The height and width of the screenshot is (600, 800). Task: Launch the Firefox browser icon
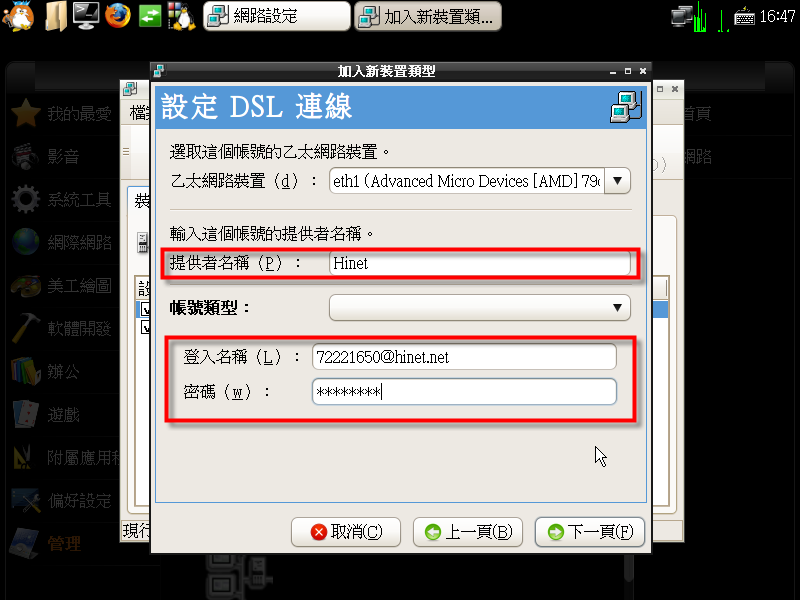click(x=118, y=15)
